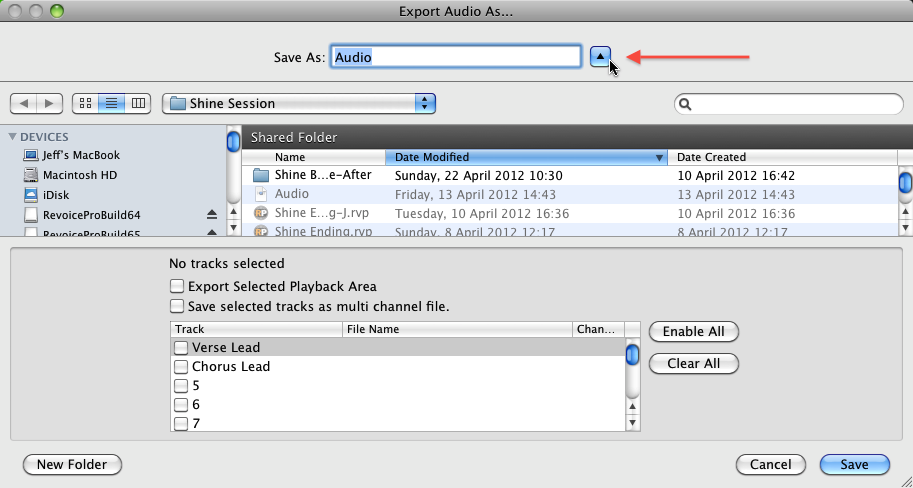Check the Chorus Lead track checkbox
Screen dimensions: 913x488
181,367
